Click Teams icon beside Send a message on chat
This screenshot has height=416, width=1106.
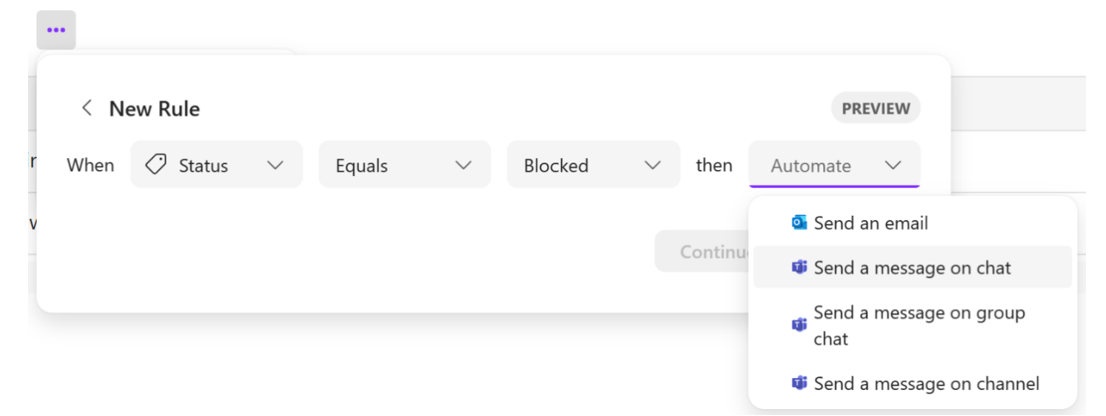tap(799, 268)
